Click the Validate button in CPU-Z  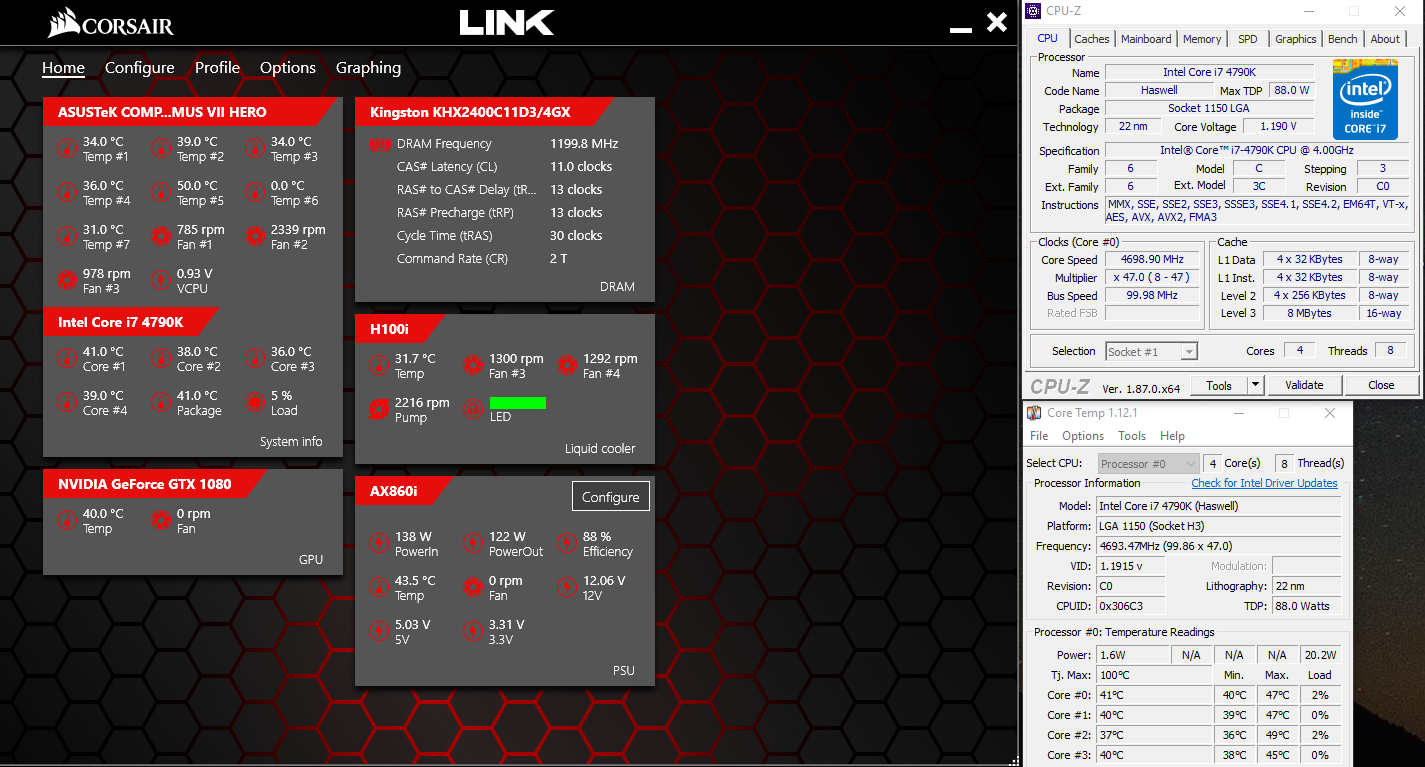tap(1304, 385)
